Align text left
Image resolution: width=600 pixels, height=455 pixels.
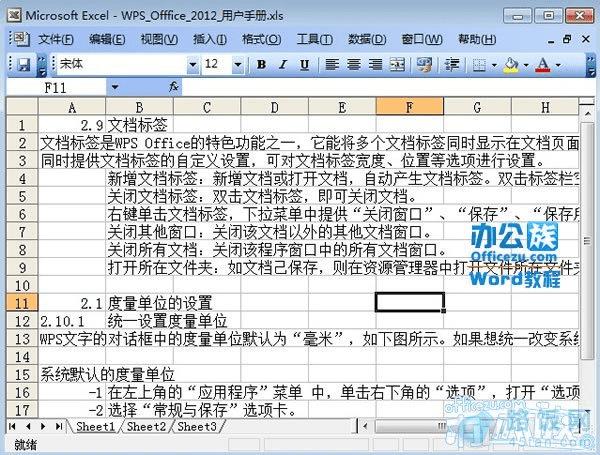tap(332, 65)
